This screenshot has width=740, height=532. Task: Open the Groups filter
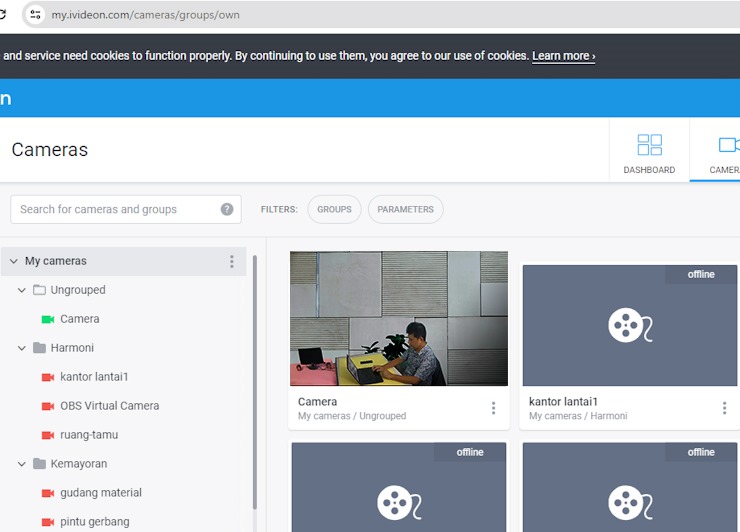(334, 209)
